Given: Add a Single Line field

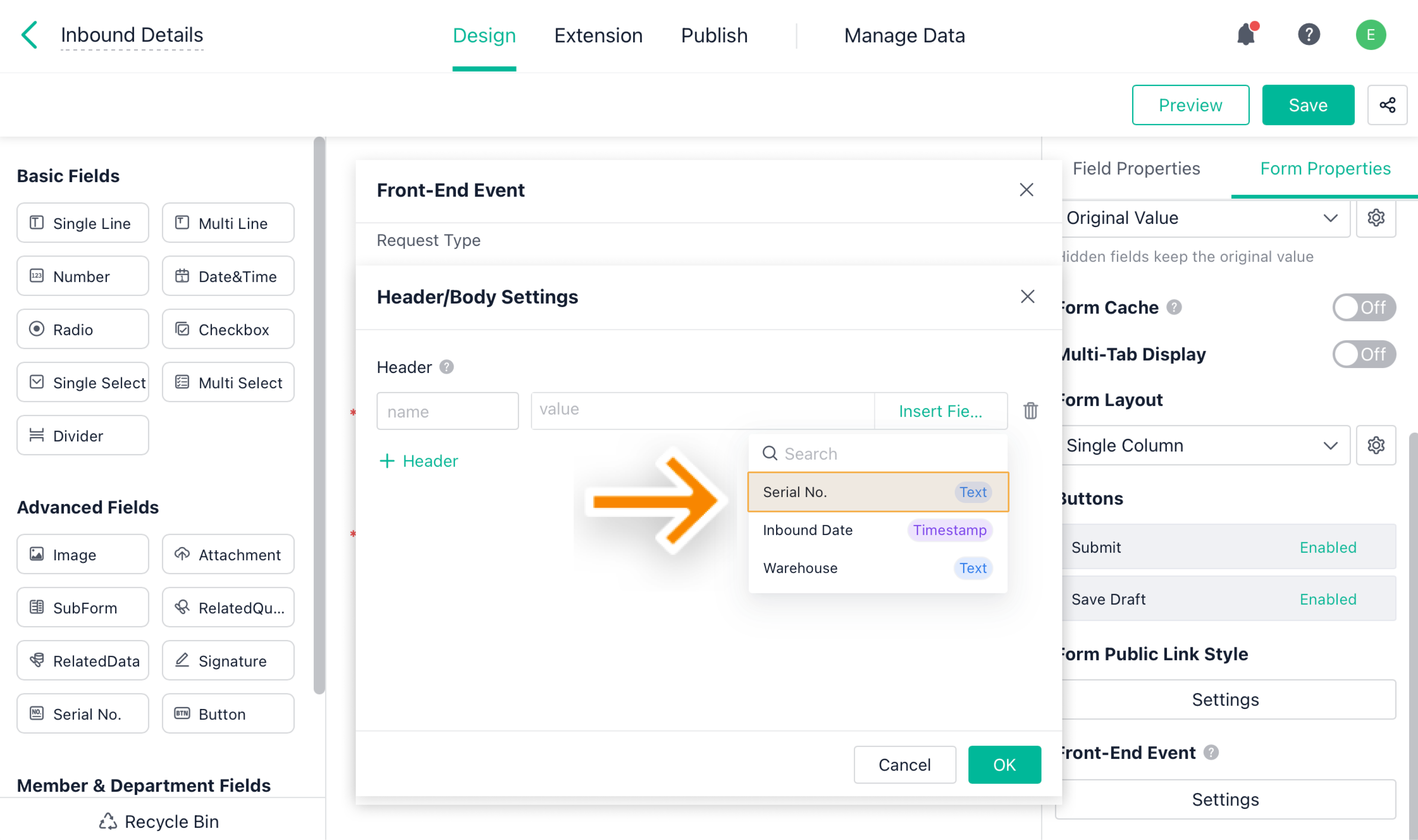Looking at the screenshot, I should [x=83, y=223].
